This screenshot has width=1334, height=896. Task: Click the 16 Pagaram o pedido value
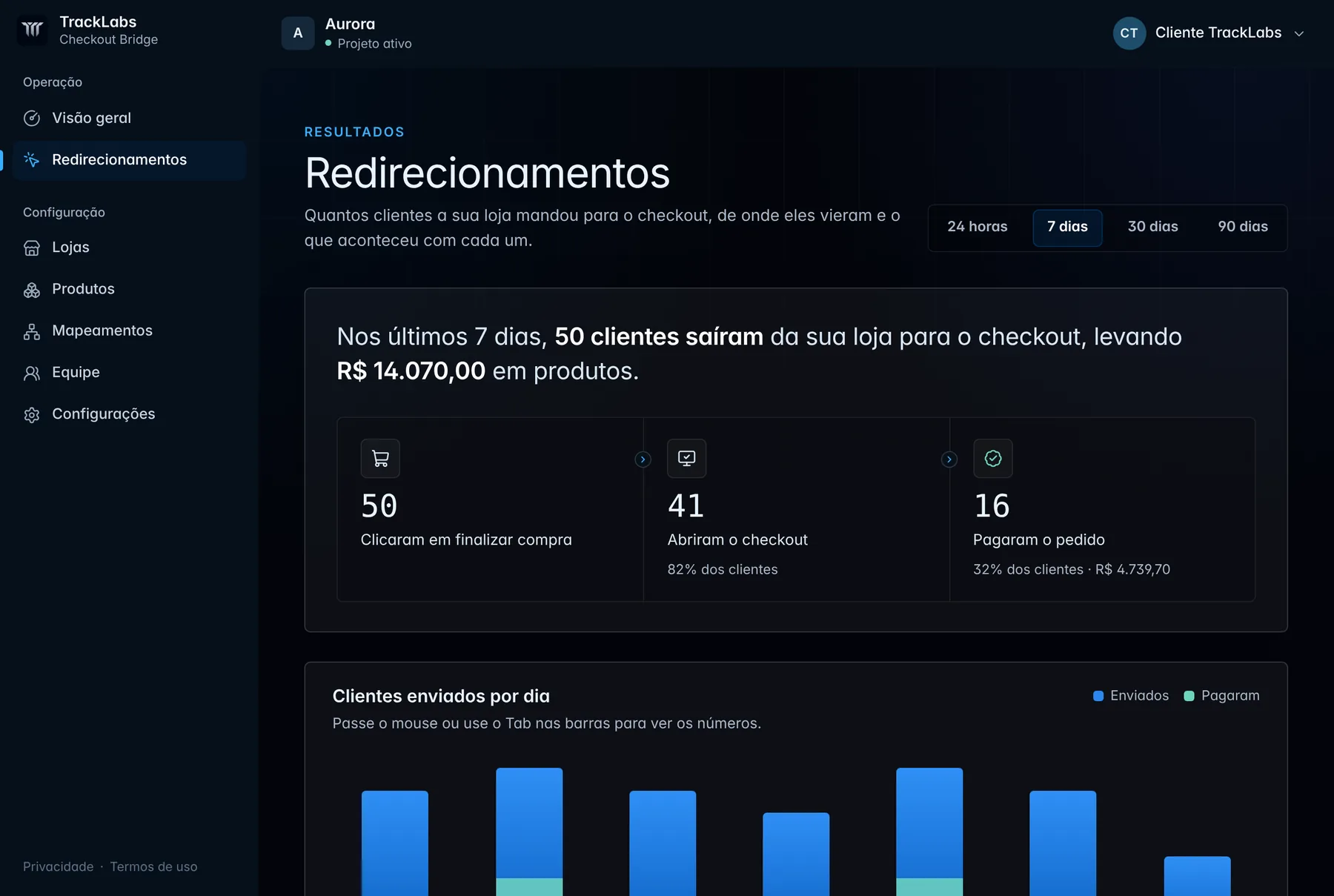(x=992, y=506)
